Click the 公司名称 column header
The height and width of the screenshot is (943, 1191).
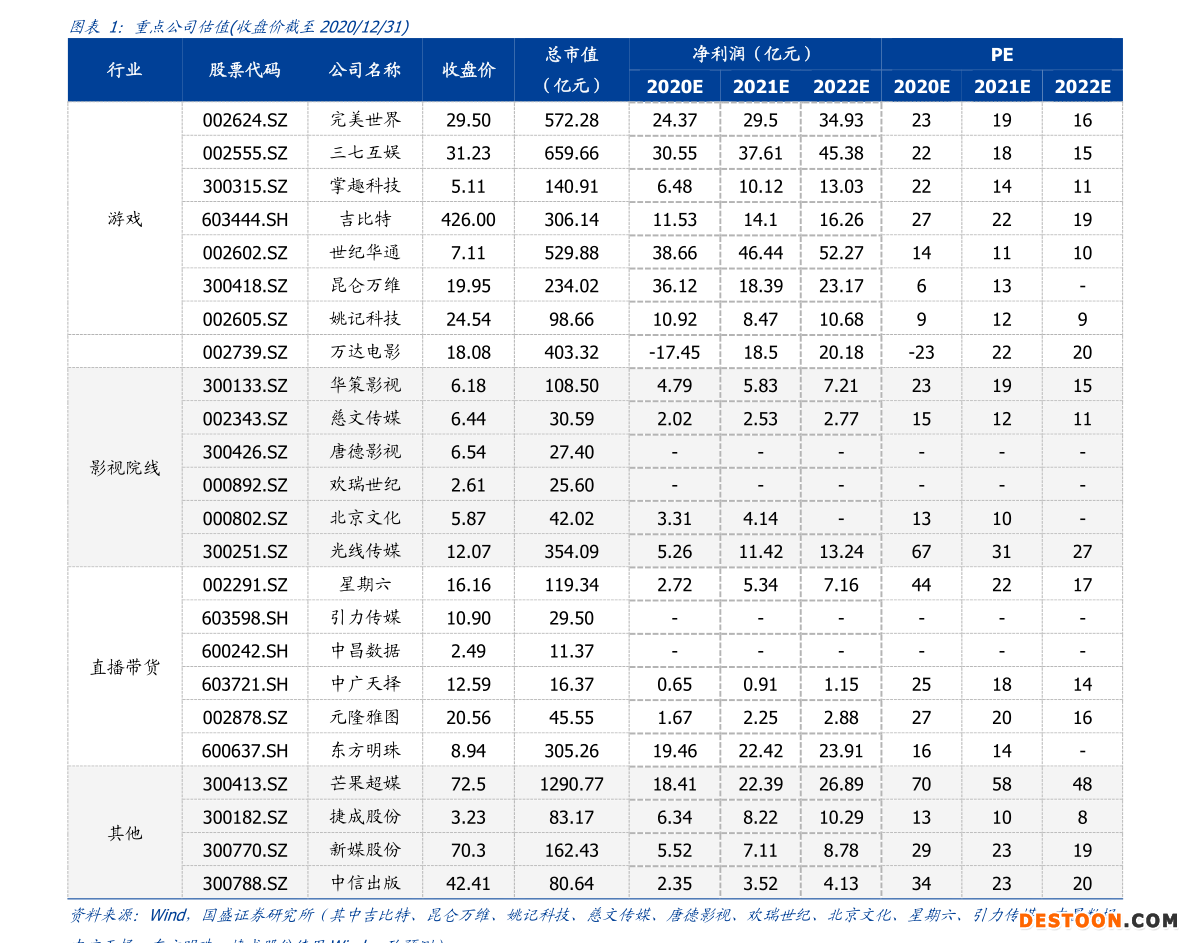click(365, 70)
